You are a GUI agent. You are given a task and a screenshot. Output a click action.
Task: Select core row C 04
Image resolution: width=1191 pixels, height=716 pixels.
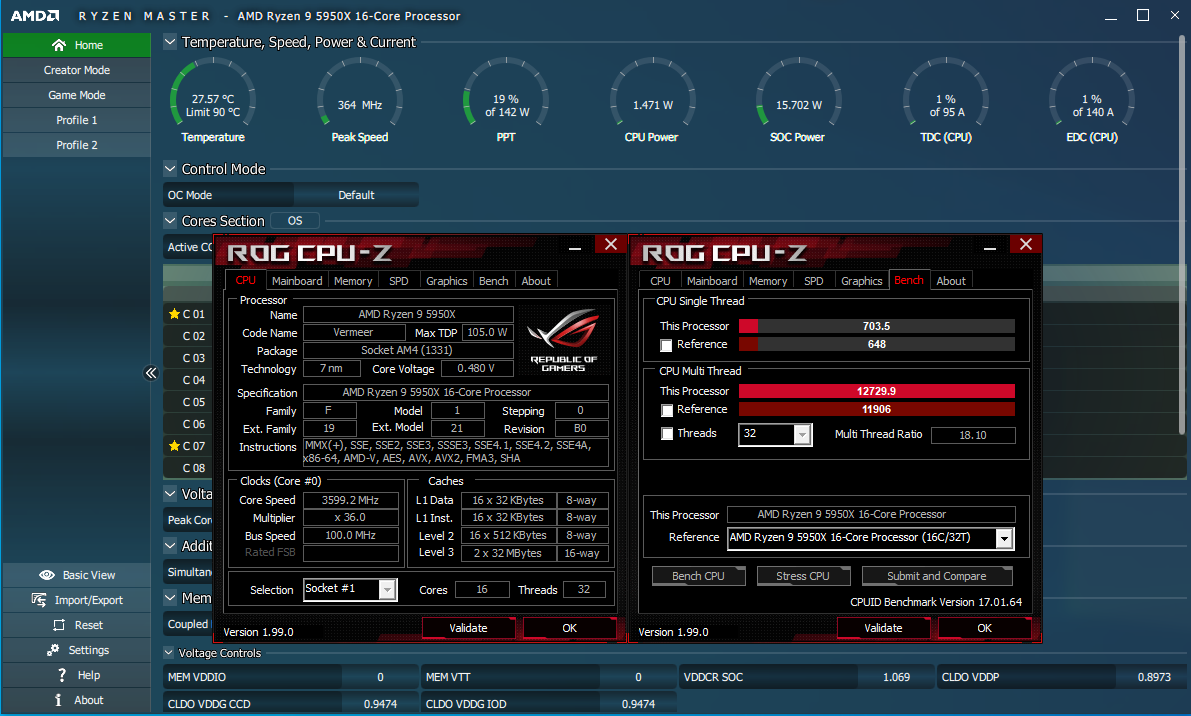tap(190, 380)
